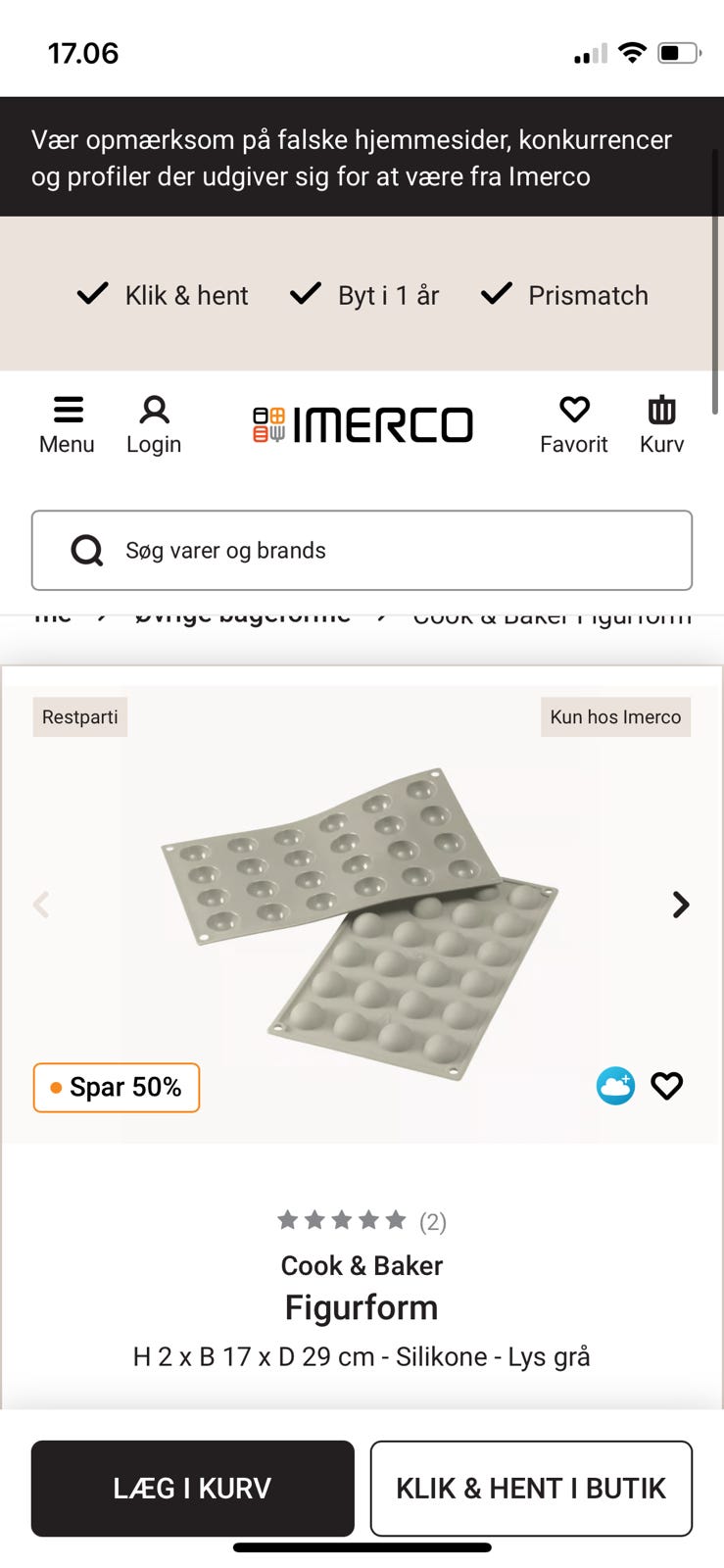Tap the magnifying glass search icon

[x=87, y=551]
